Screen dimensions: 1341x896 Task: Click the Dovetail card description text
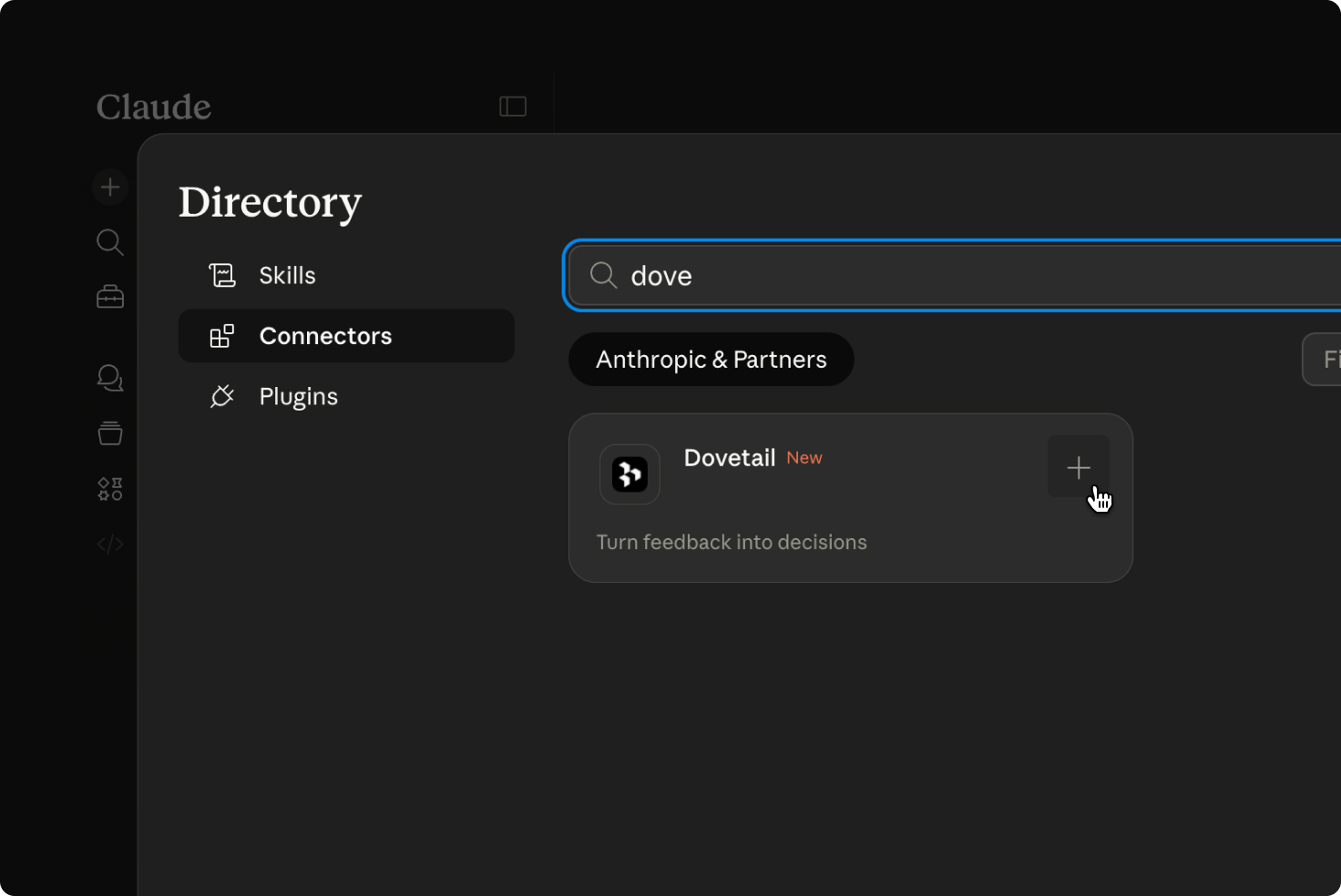tap(732, 543)
